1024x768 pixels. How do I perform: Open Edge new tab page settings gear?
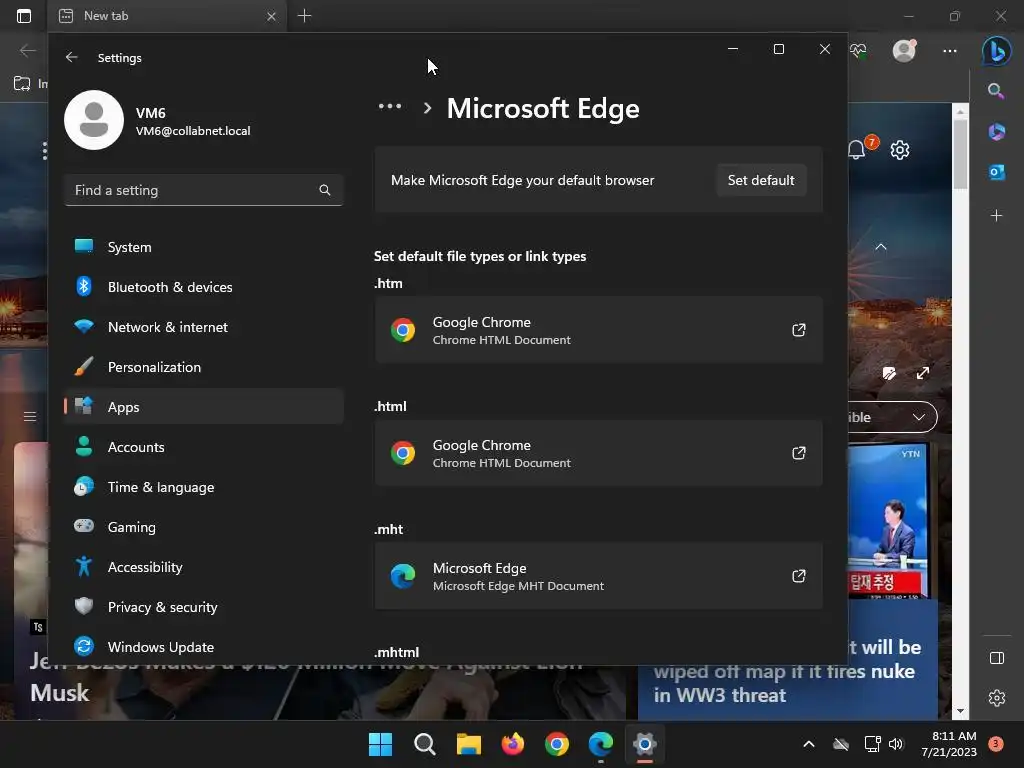coord(900,150)
